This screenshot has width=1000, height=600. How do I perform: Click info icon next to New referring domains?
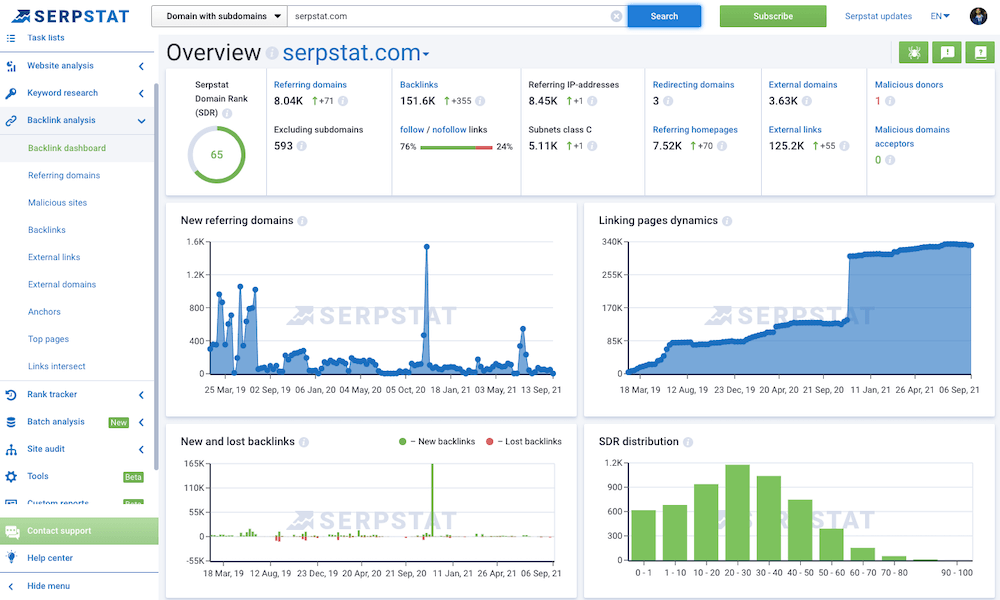pos(302,221)
